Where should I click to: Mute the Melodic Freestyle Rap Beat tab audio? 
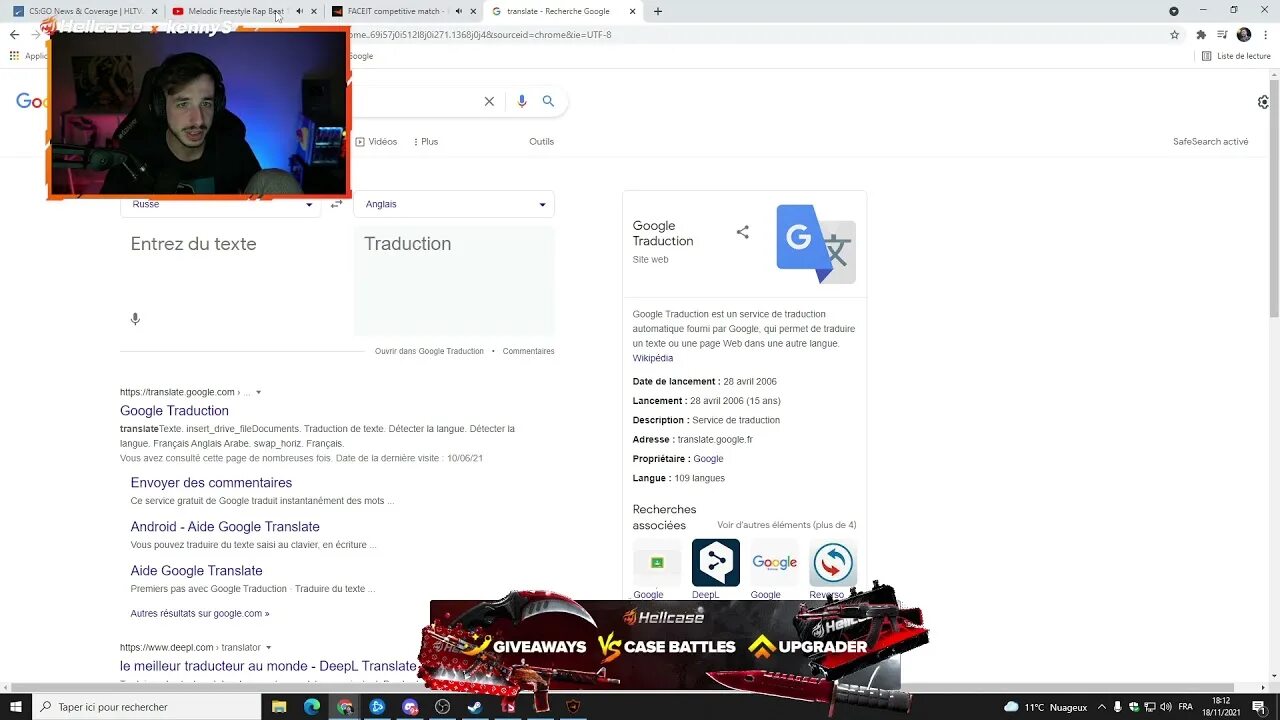299,11
